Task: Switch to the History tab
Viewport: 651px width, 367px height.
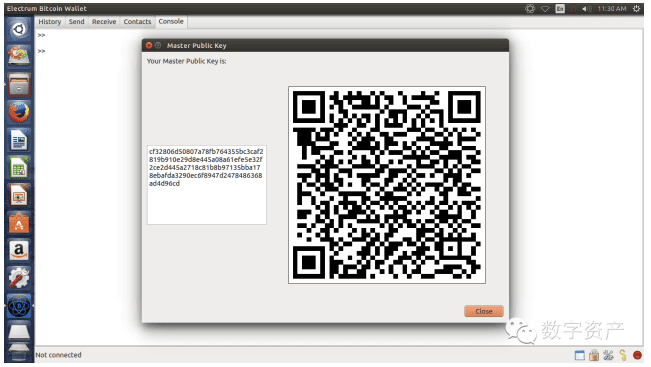Action: click(50, 22)
